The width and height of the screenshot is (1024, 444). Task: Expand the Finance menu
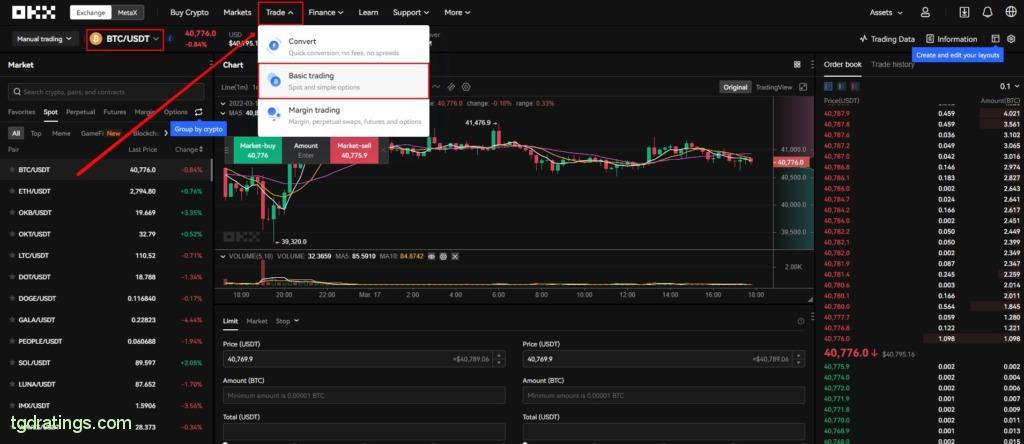click(x=326, y=12)
